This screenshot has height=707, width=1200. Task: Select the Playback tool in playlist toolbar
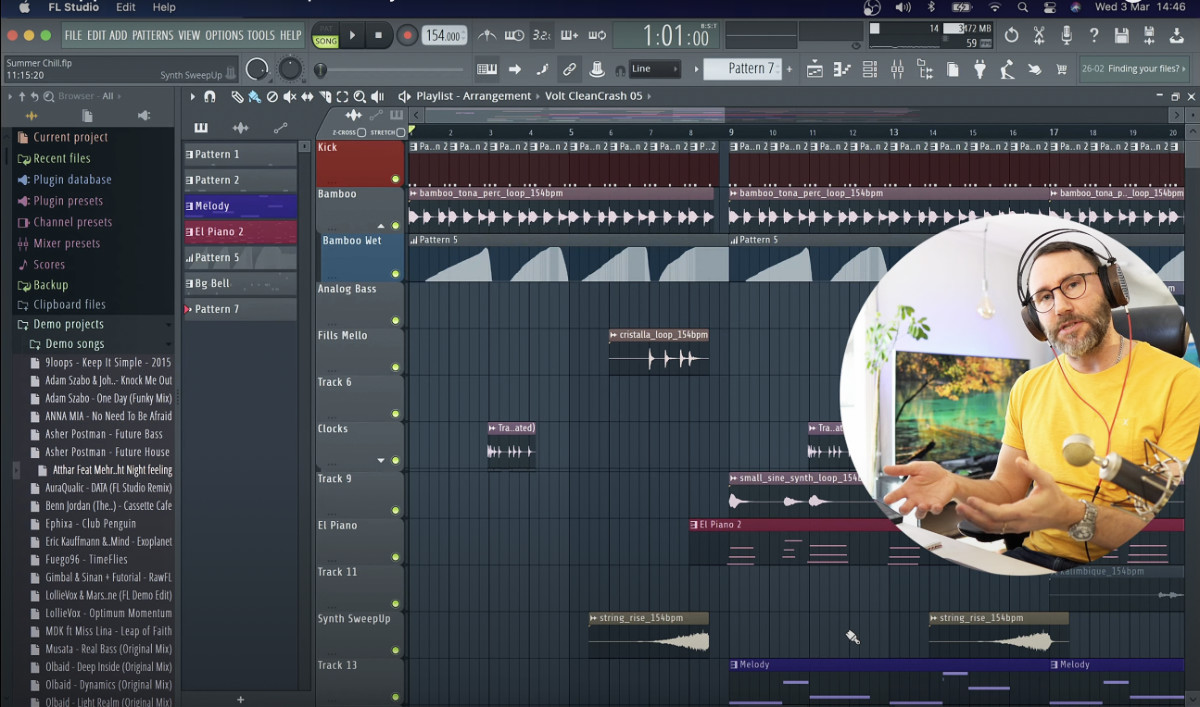click(x=377, y=97)
